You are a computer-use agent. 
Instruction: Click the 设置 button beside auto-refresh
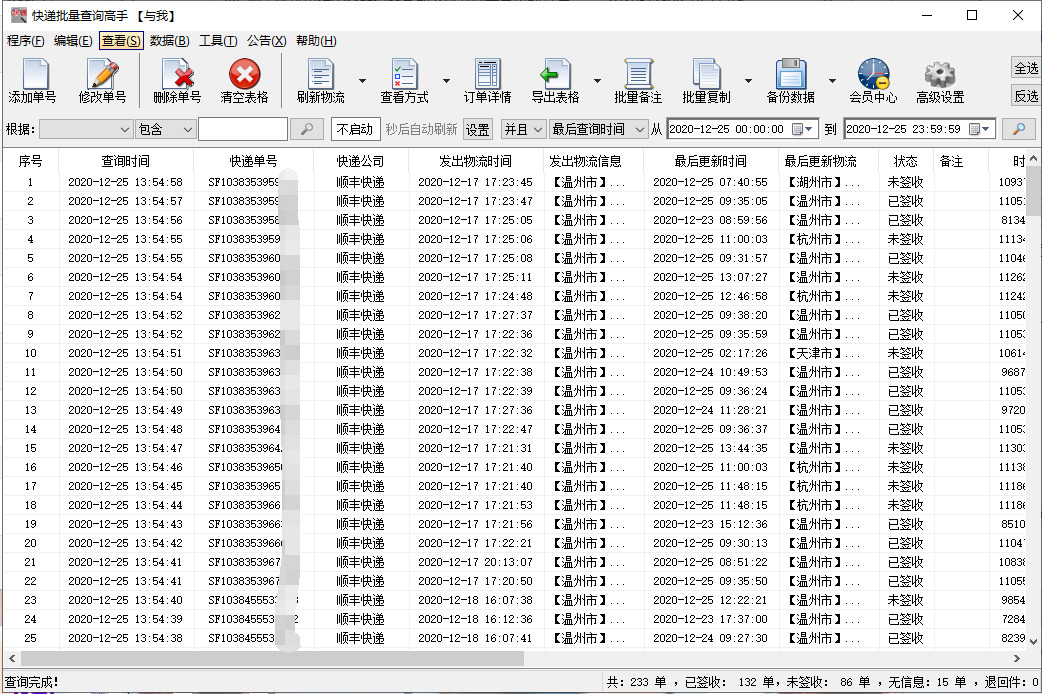point(478,129)
